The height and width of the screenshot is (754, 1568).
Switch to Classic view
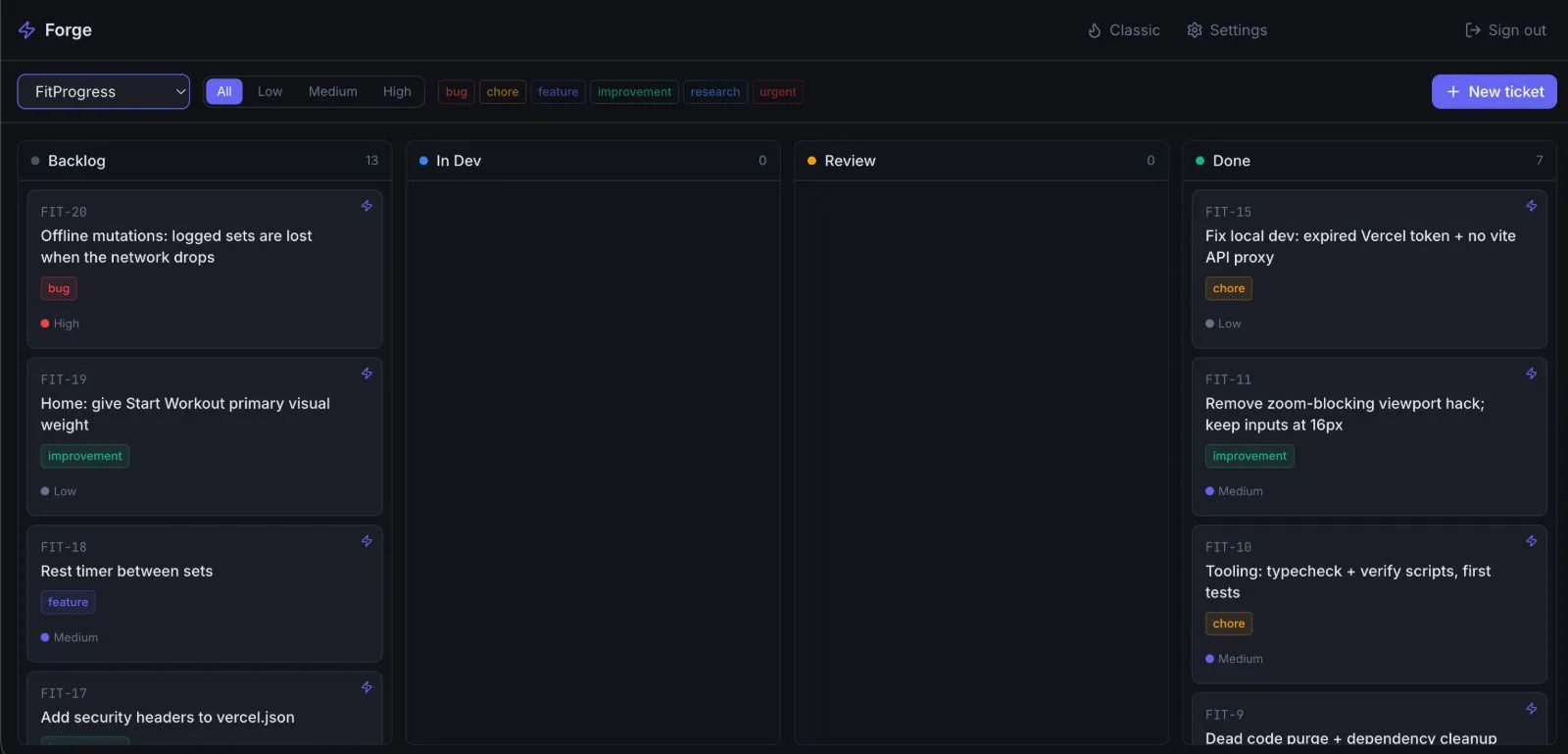(1124, 30)
